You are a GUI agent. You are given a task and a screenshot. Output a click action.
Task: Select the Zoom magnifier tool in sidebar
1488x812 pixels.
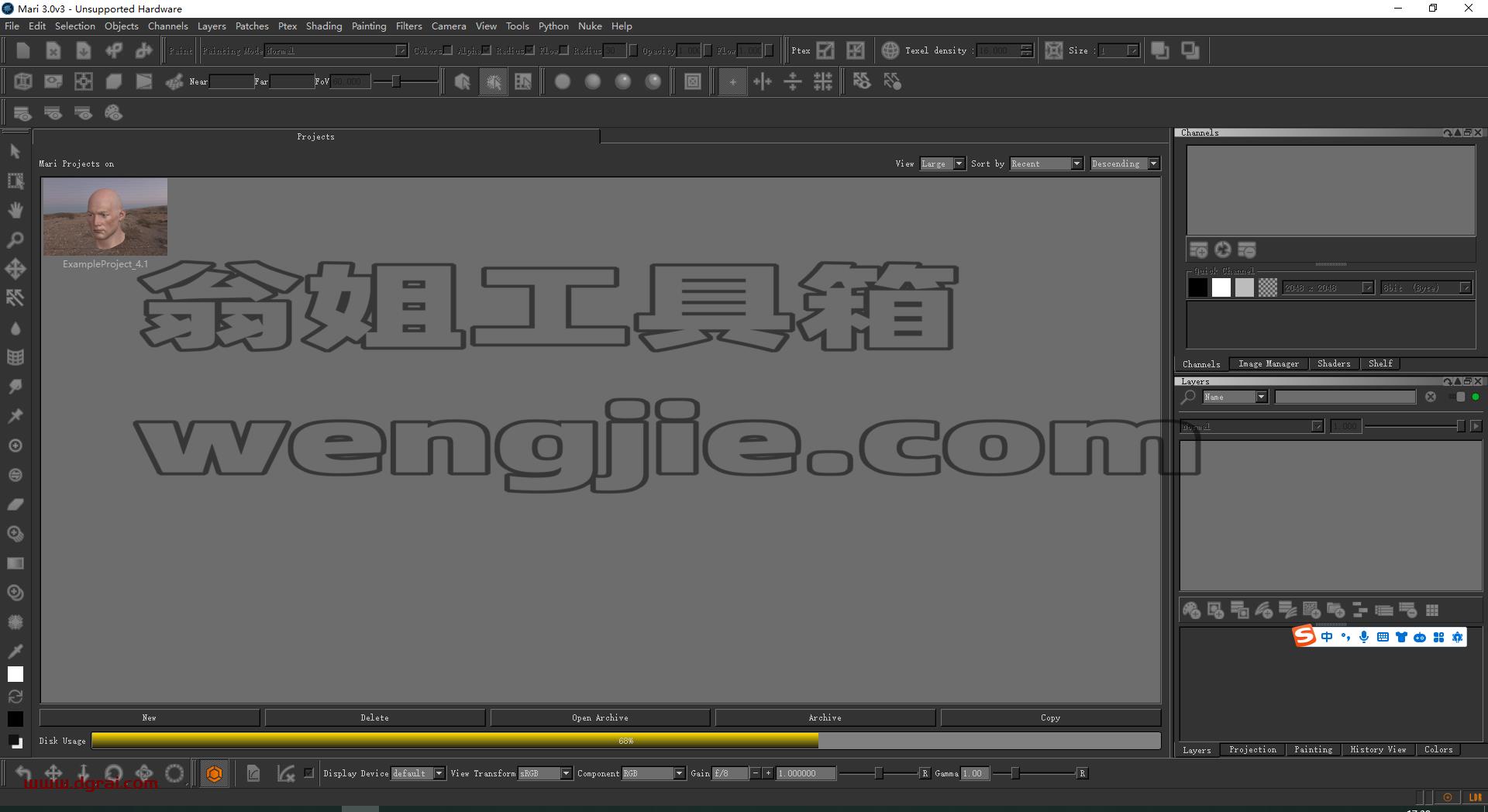coord(15,239)
